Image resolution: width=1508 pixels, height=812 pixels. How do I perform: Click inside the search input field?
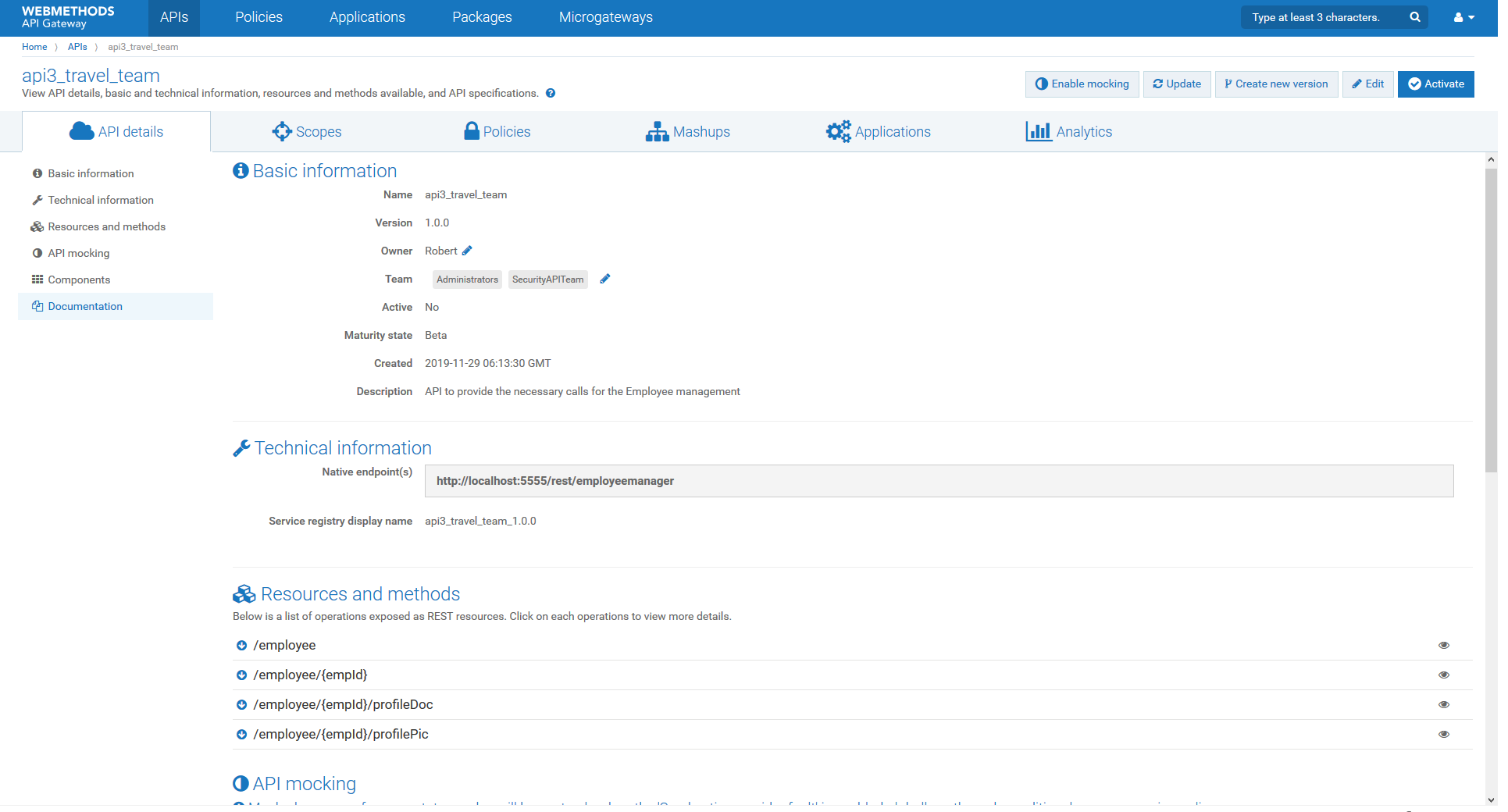coord(1320,16)
